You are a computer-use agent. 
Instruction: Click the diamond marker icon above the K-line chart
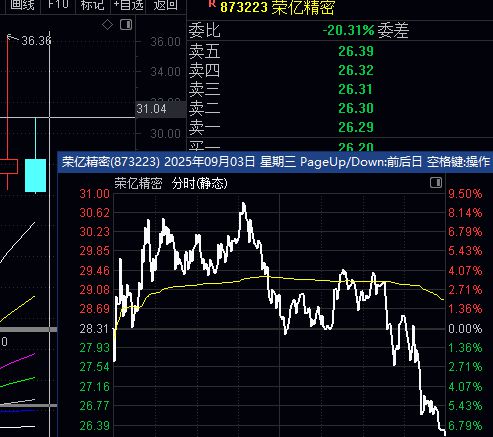[x=107, y=25]
